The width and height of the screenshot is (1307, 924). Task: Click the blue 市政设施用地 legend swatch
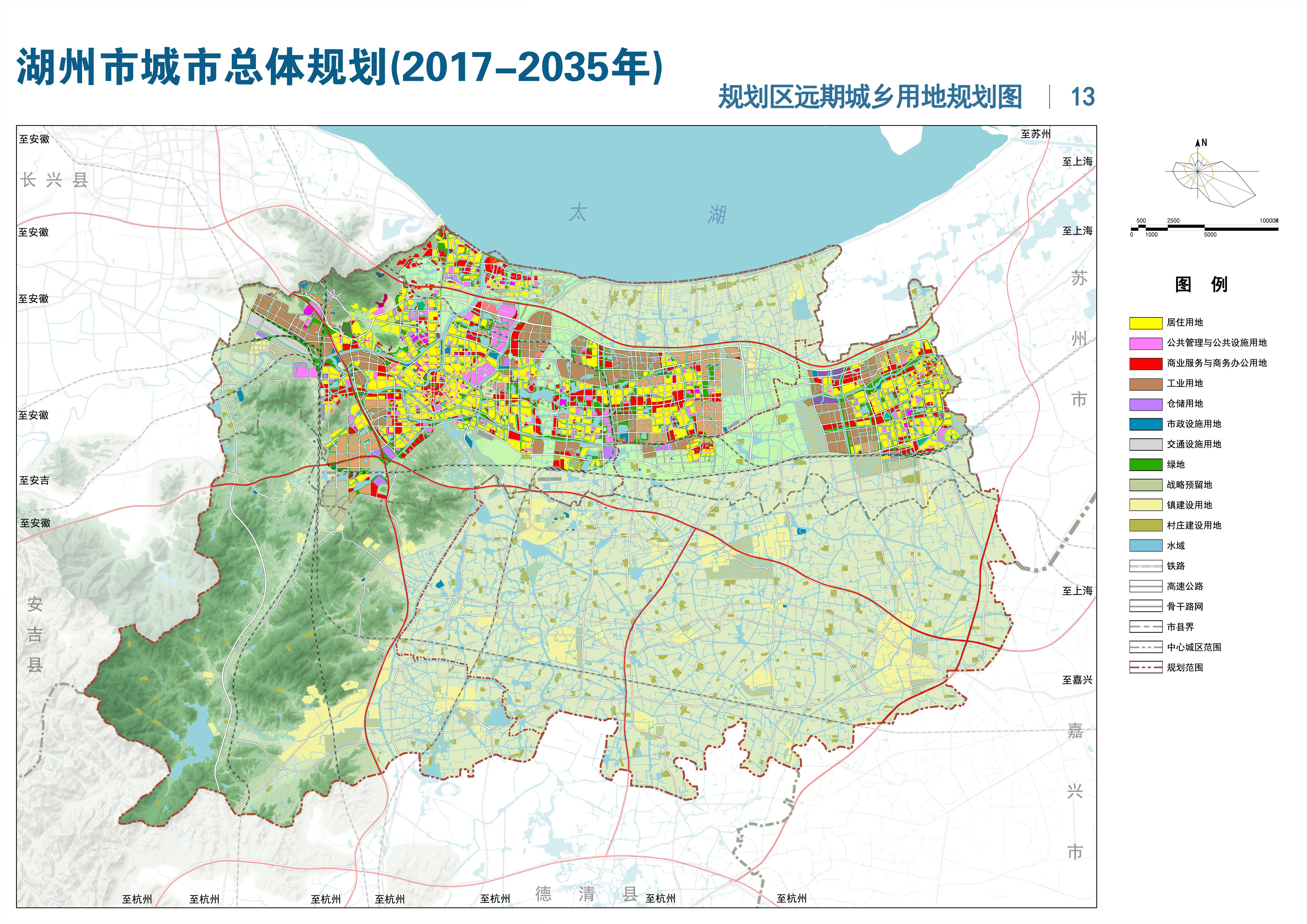(x=1145, y=425)
